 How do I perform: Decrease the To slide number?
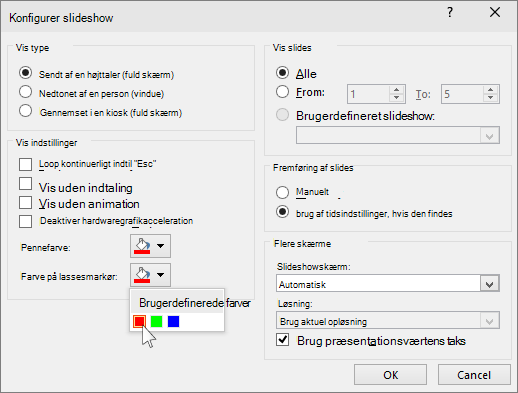490,98
